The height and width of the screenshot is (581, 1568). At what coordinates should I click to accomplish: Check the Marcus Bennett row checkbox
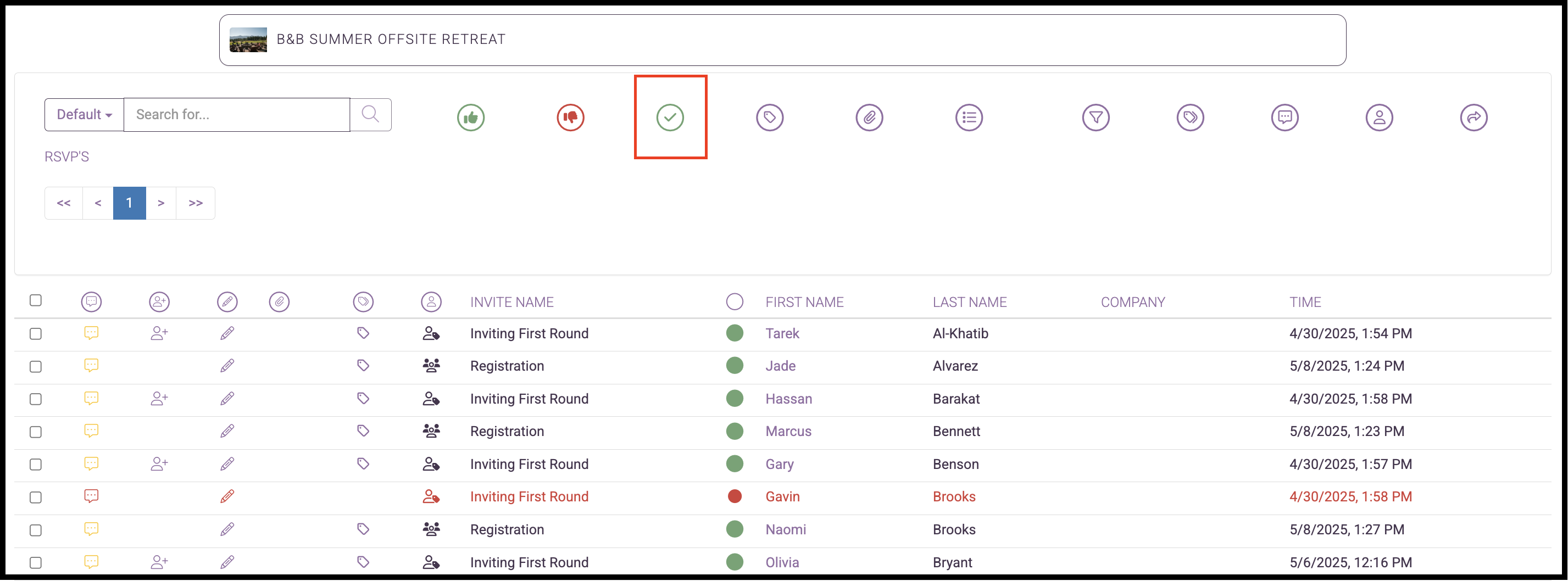36,432
